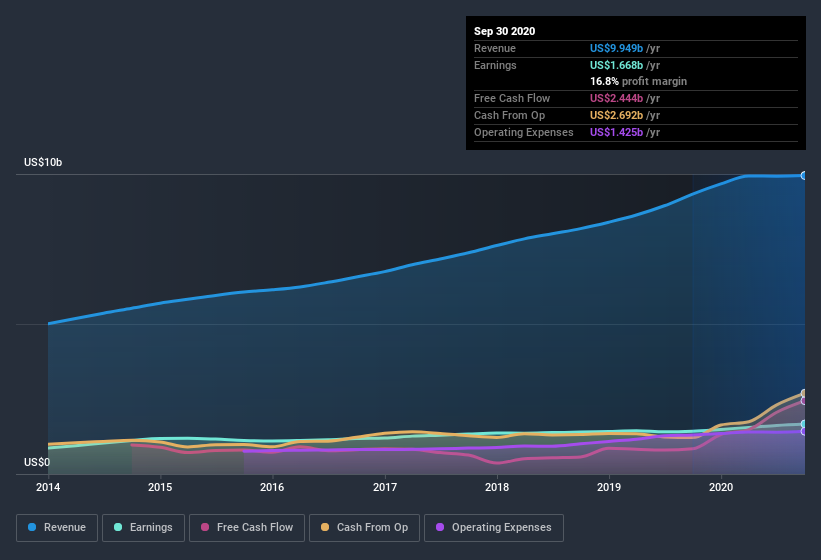Toggle the Earnings legend button
The image size is (821, 560).
[143, 528]
